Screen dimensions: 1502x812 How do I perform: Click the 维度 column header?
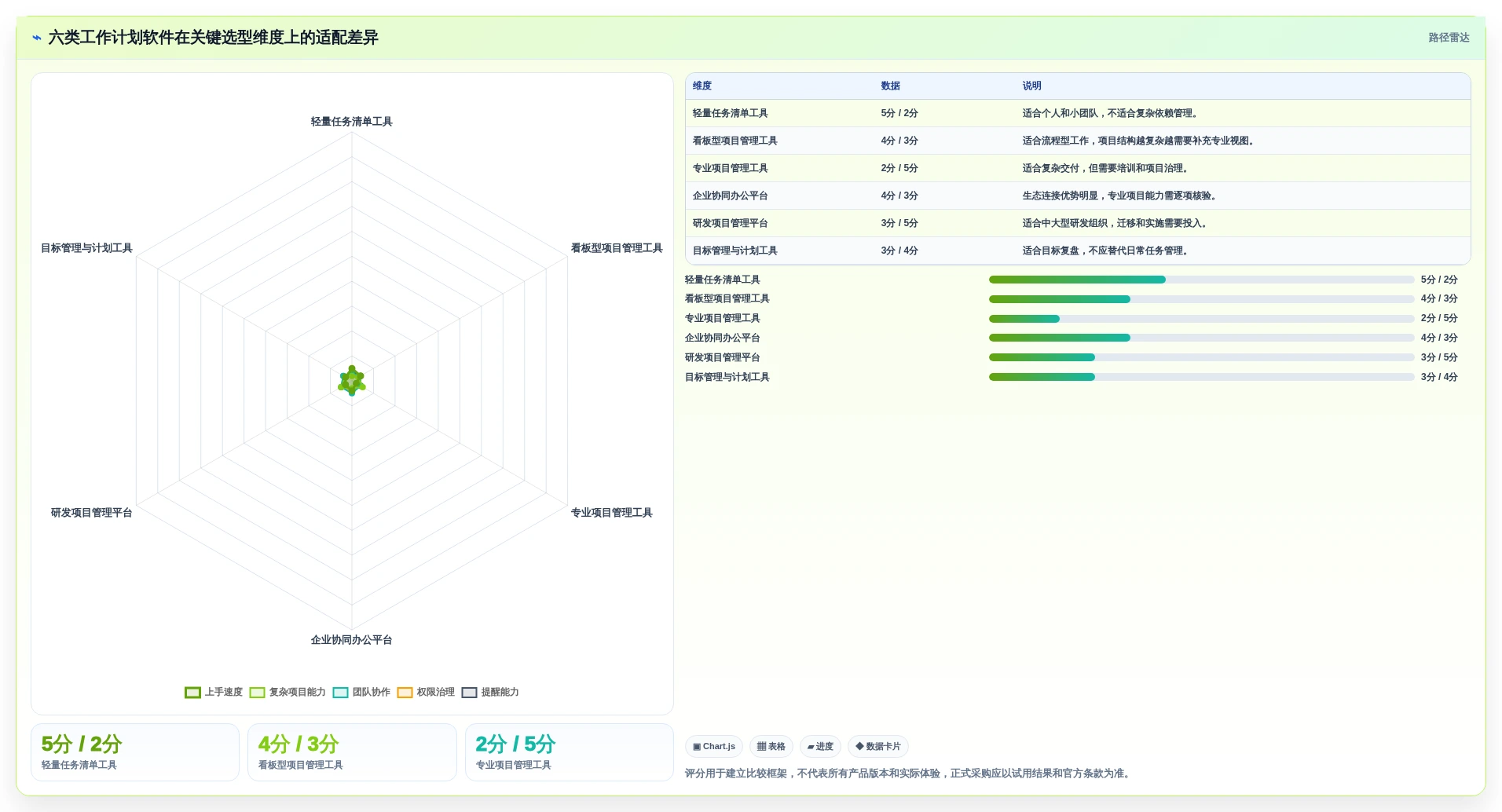click(702, 86)
